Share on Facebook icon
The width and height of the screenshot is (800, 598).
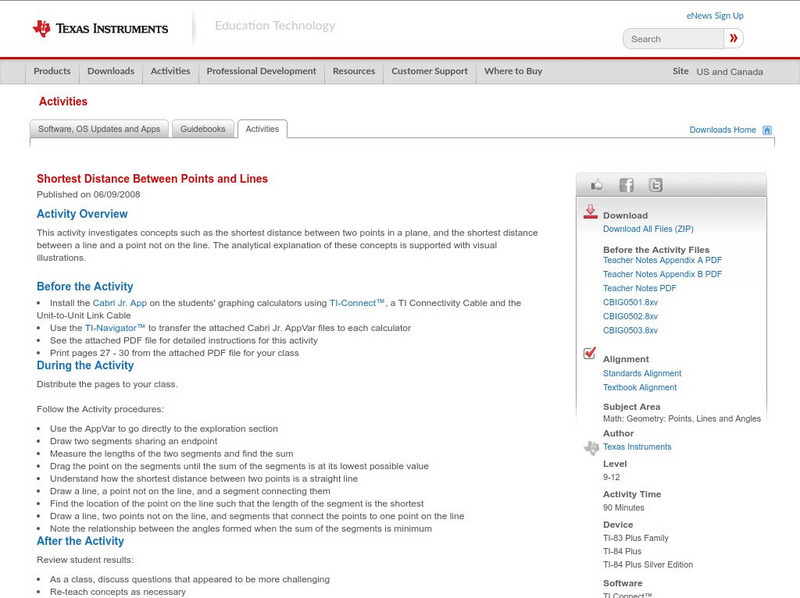(626, 185)
